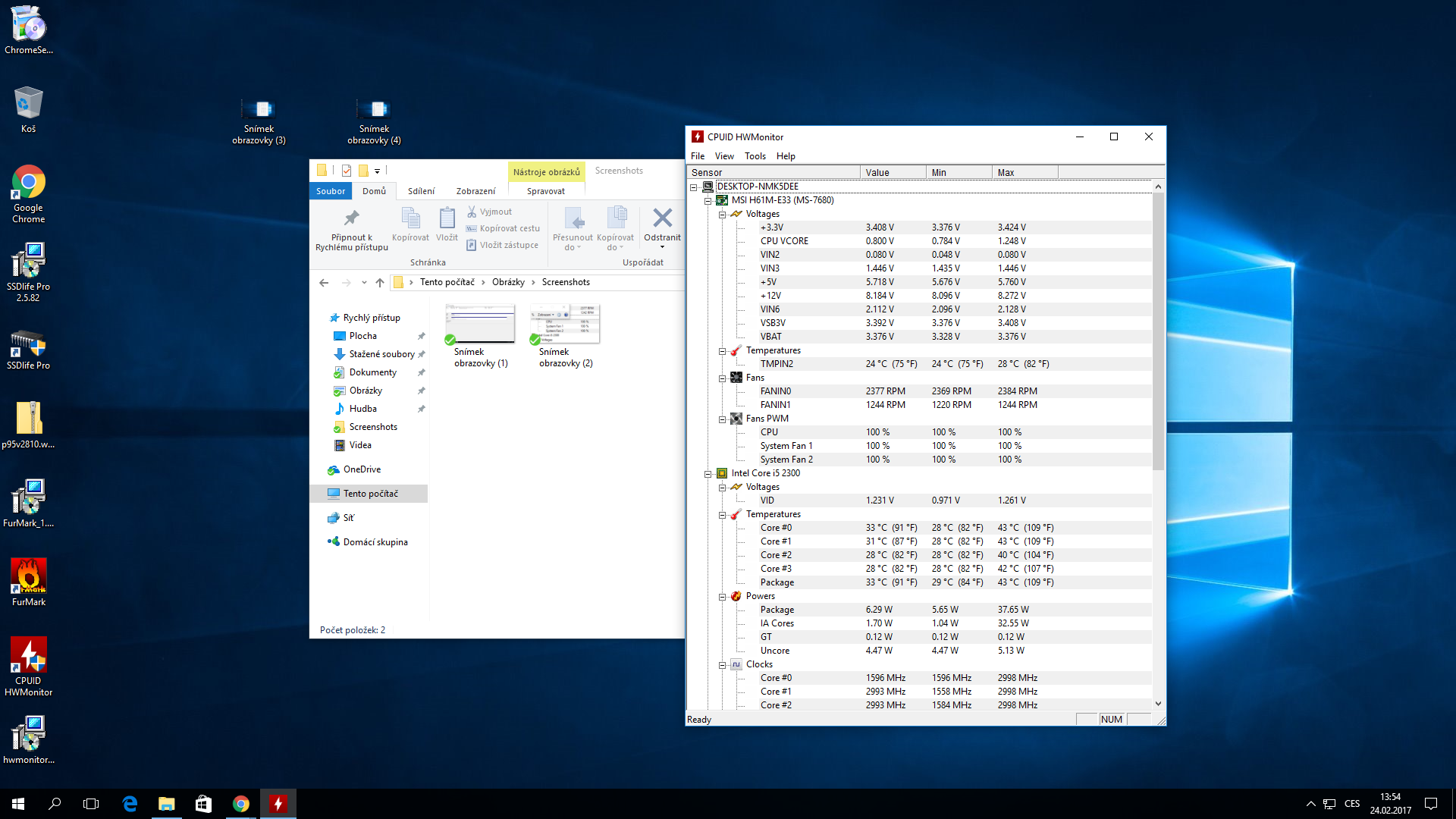This screenshot has width=1456, height=819.
Task: Click Obrázky in the address breadcrumb
Action: [x=508, y=282]
